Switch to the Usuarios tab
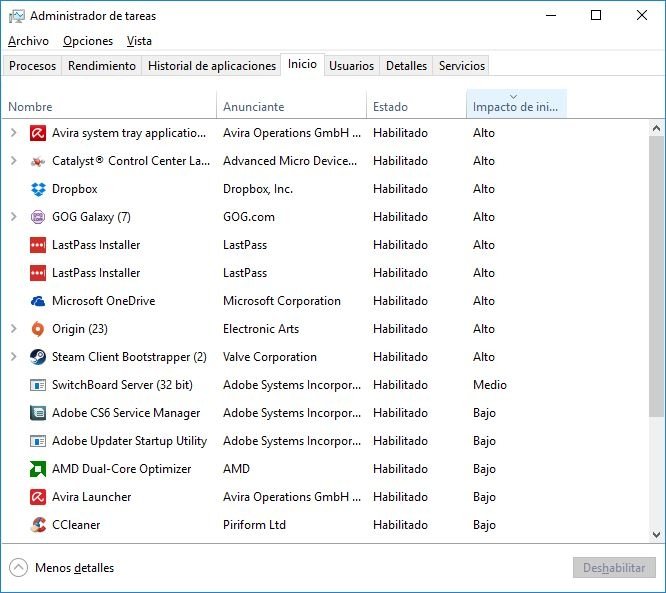 (x=352, y=66)
